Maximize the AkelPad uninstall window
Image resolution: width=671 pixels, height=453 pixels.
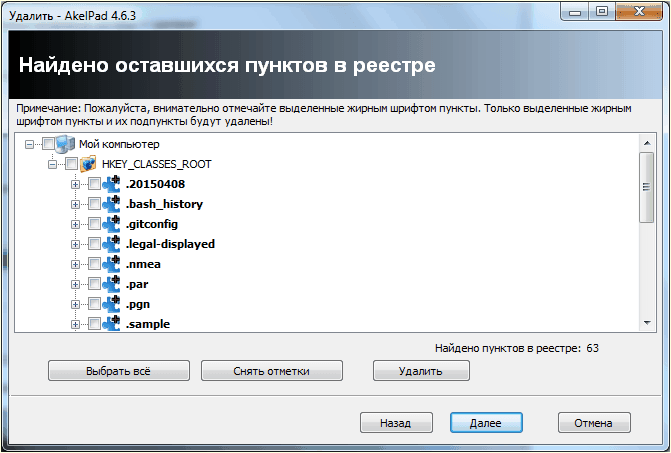coord(602,12)
